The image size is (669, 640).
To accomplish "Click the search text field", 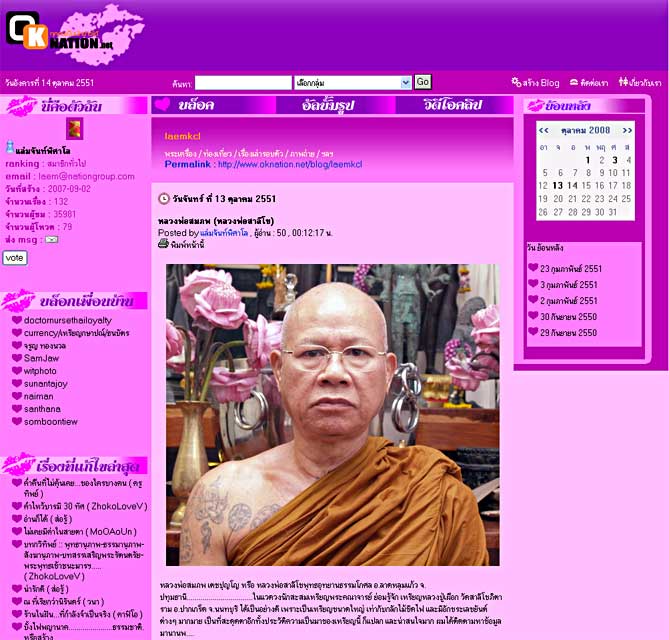I will pos(243,82).
